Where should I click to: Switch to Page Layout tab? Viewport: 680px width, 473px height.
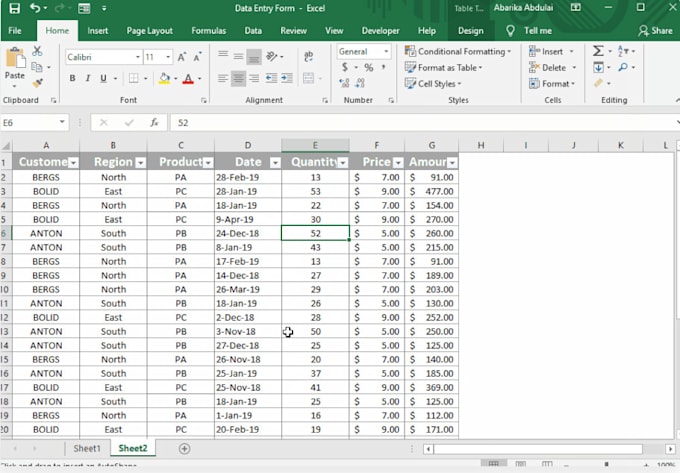(x=150, y=31)
